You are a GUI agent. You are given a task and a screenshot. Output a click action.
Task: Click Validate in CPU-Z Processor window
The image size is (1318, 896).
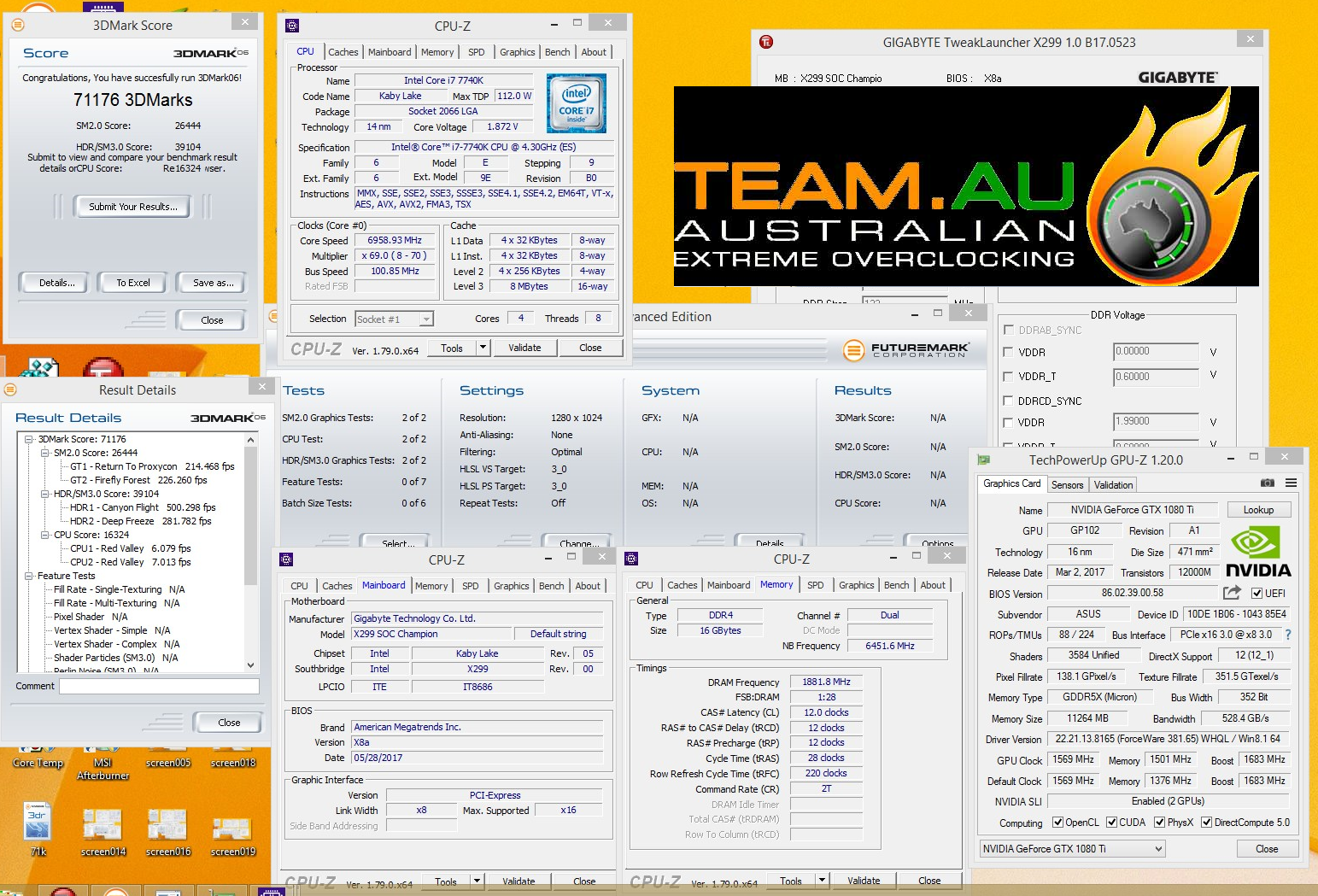pyautogui.click(x=524, y=348)
